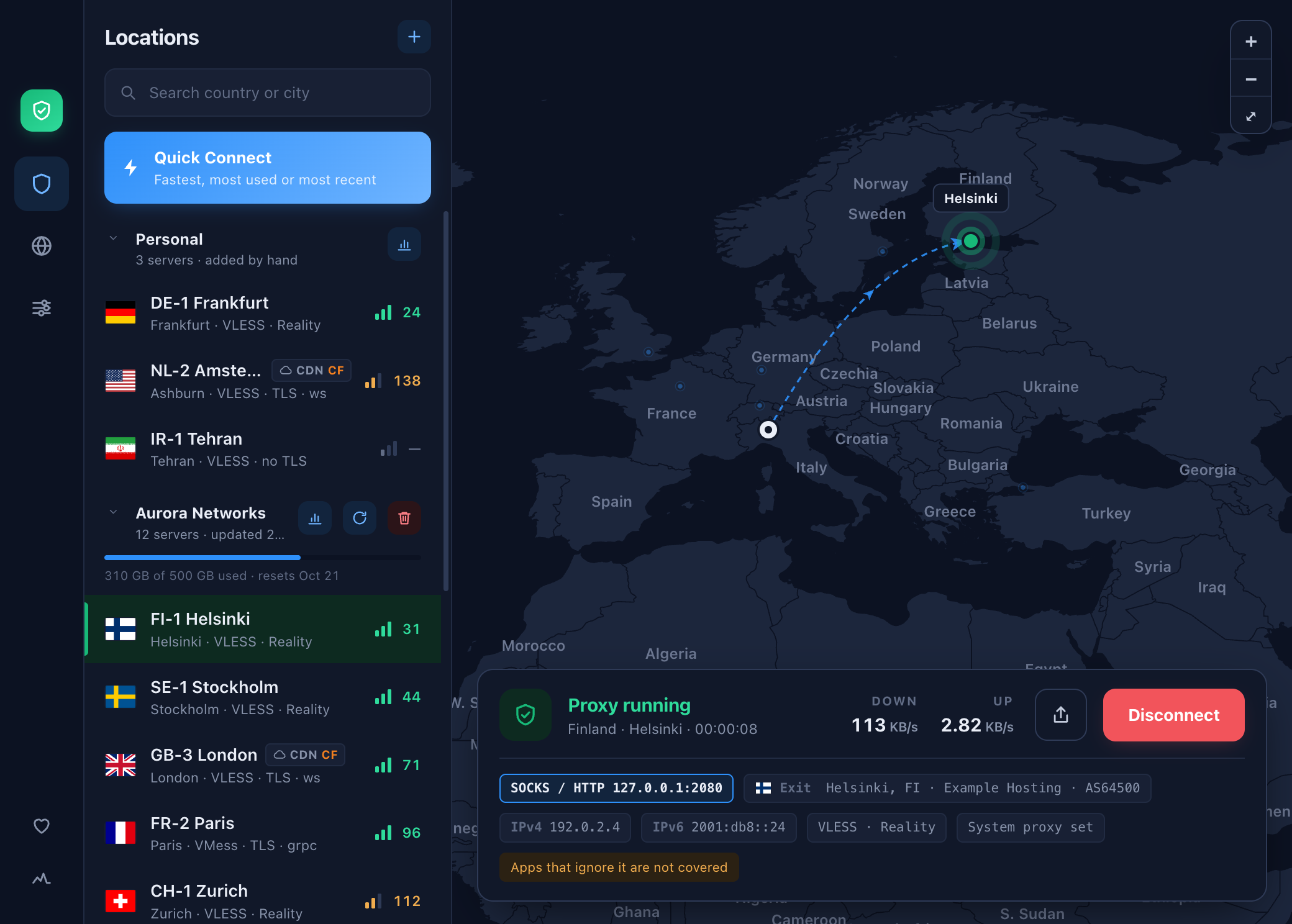Click the share icon beside Disconnect
Image resolution: width=1292 pixels, height=924 pixels.
[1061, 715]
